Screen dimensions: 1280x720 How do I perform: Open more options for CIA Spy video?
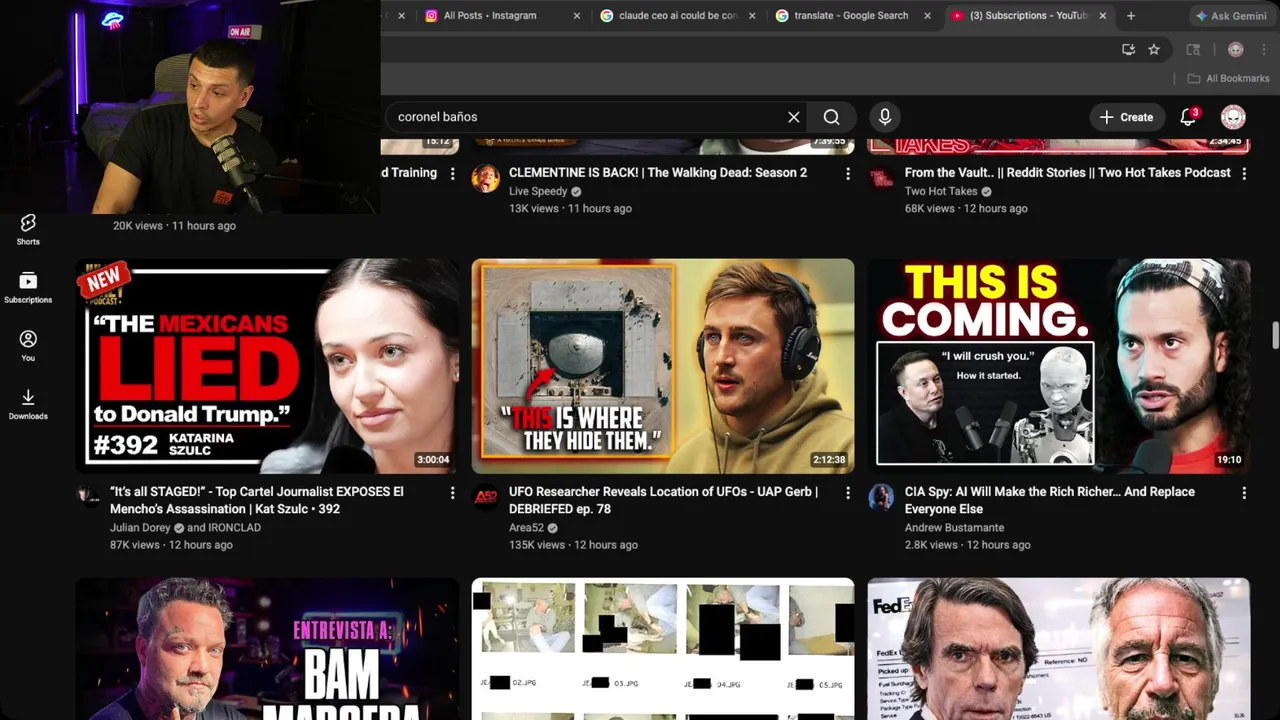1244,493
